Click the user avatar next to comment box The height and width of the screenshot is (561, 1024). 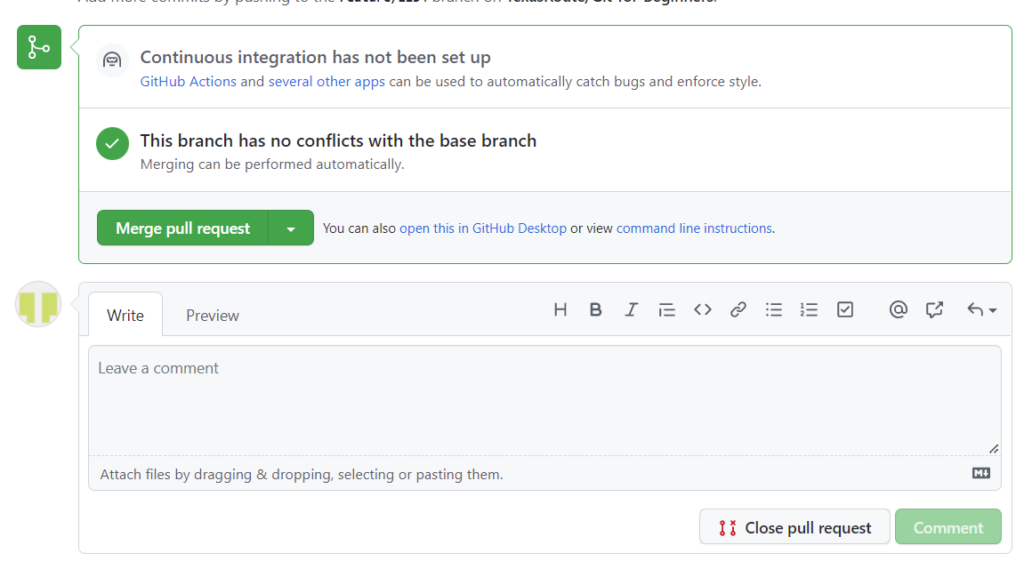[39, 304]
